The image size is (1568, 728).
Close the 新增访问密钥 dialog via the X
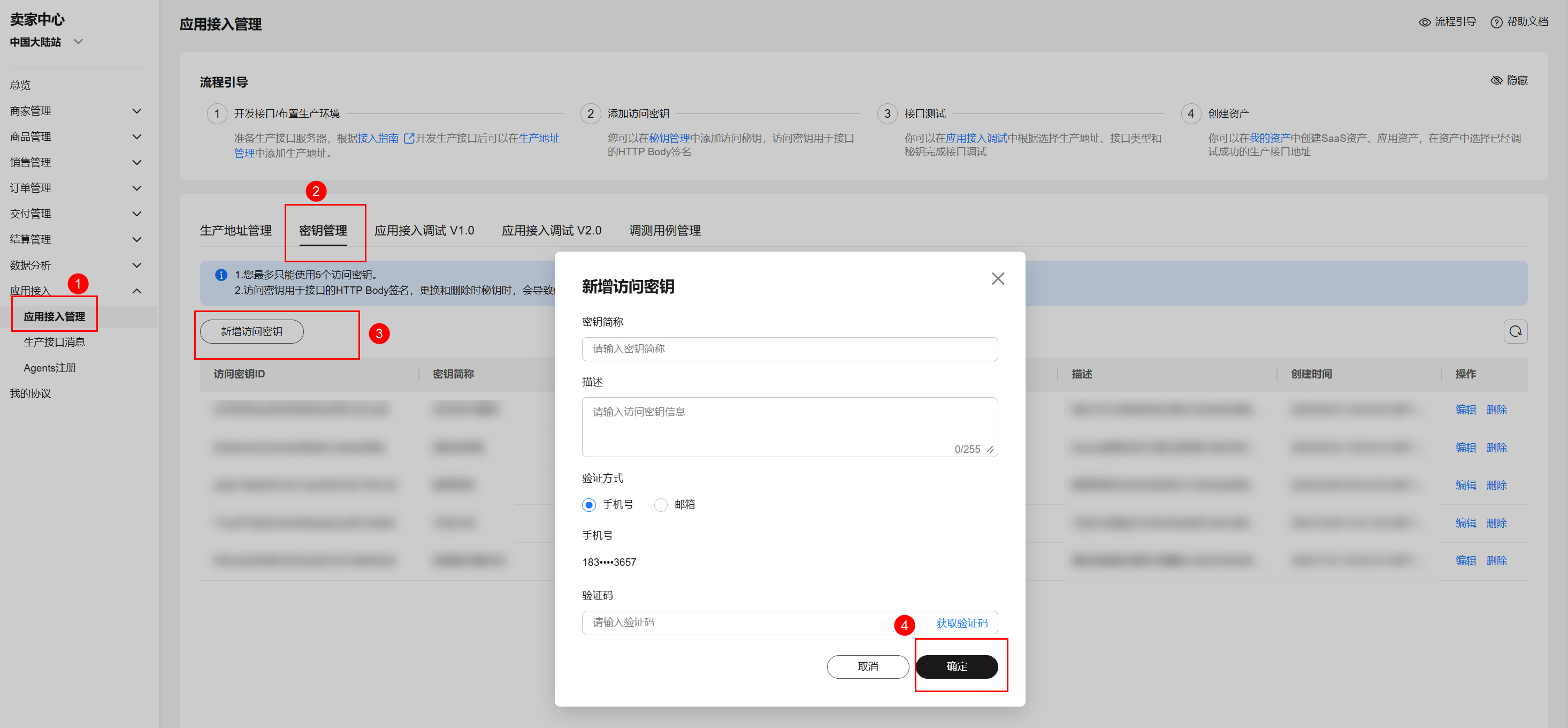coord(998,278)
